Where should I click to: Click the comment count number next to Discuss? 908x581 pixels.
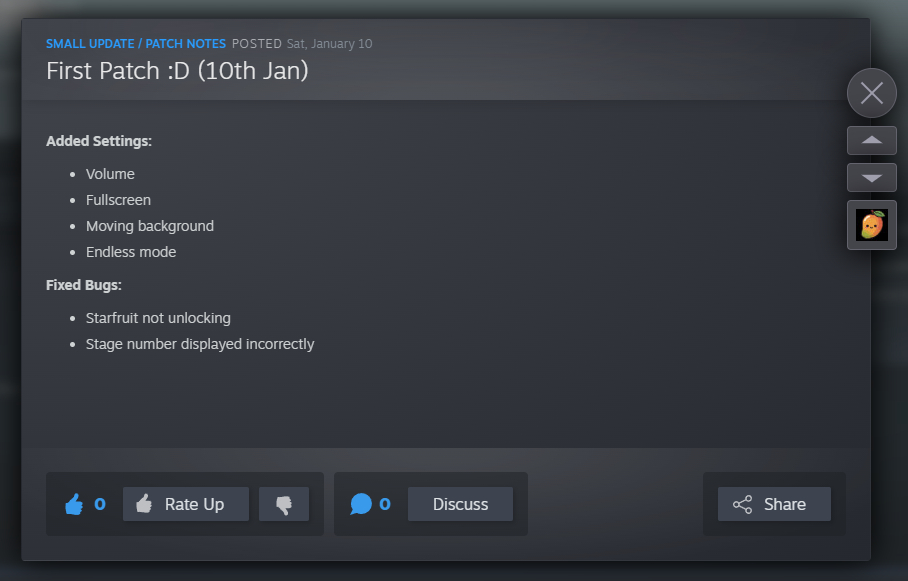[385, 504]
